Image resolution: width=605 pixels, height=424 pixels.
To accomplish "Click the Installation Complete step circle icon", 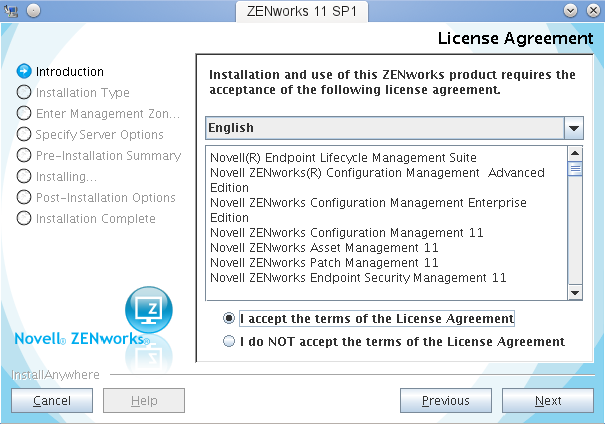I will (x=24, y=219).
